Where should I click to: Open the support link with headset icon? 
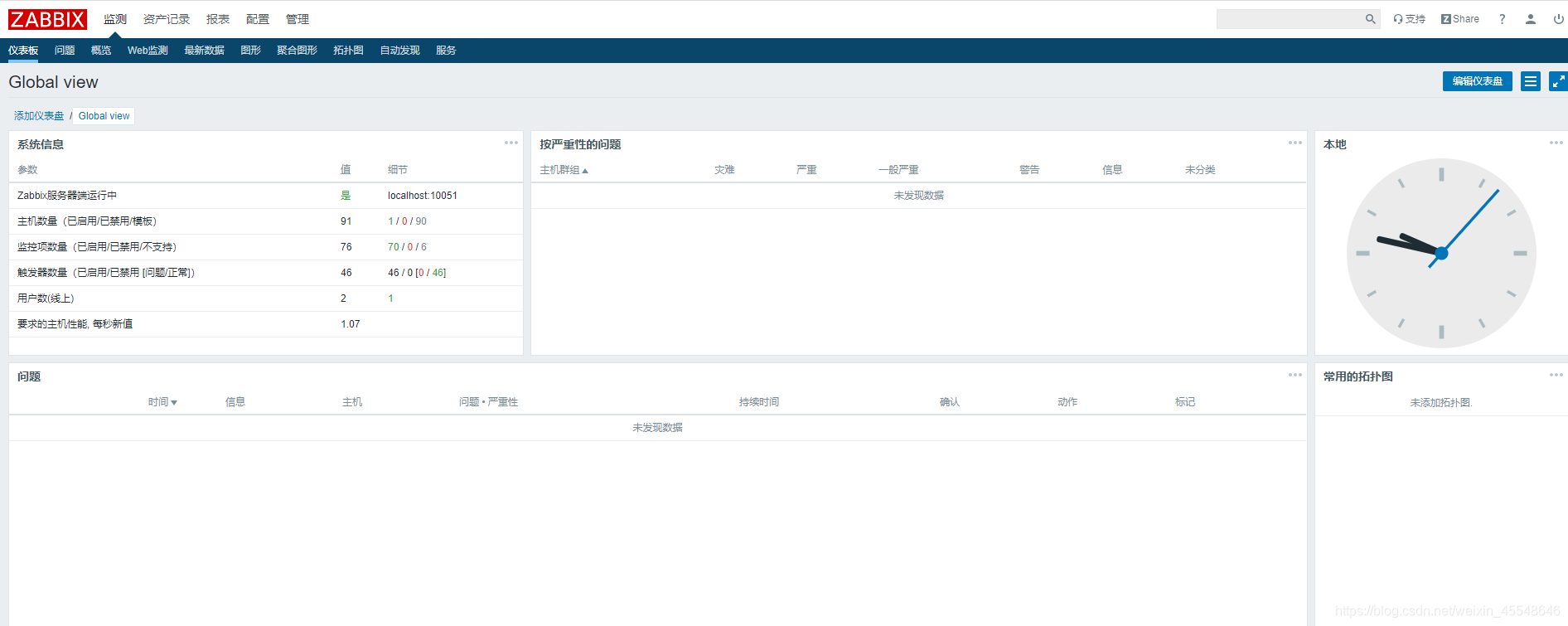point(1409,19)
